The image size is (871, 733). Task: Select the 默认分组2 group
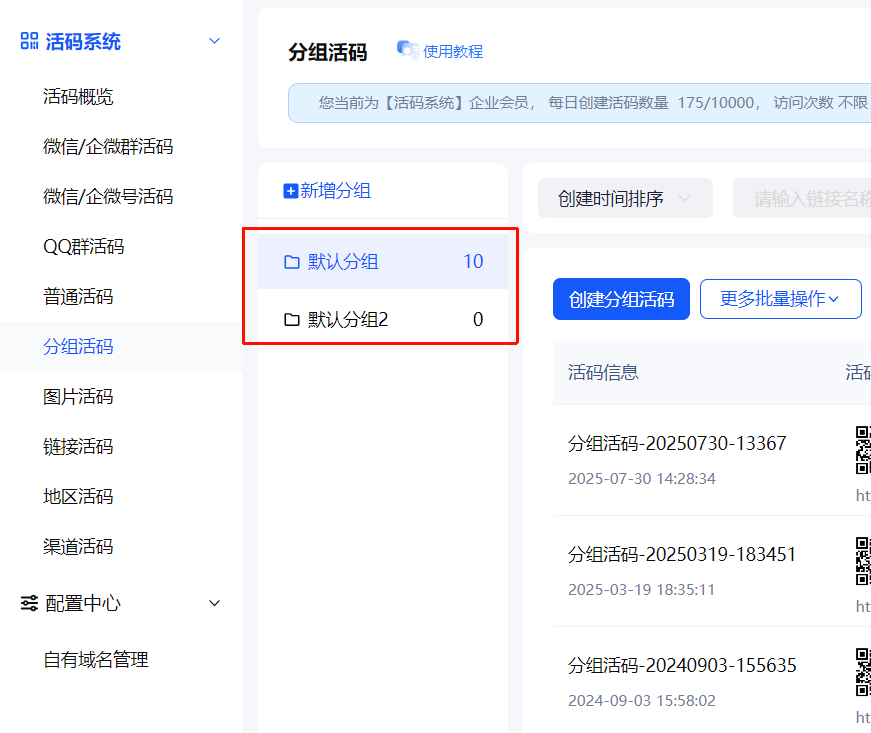coord(348,320)
